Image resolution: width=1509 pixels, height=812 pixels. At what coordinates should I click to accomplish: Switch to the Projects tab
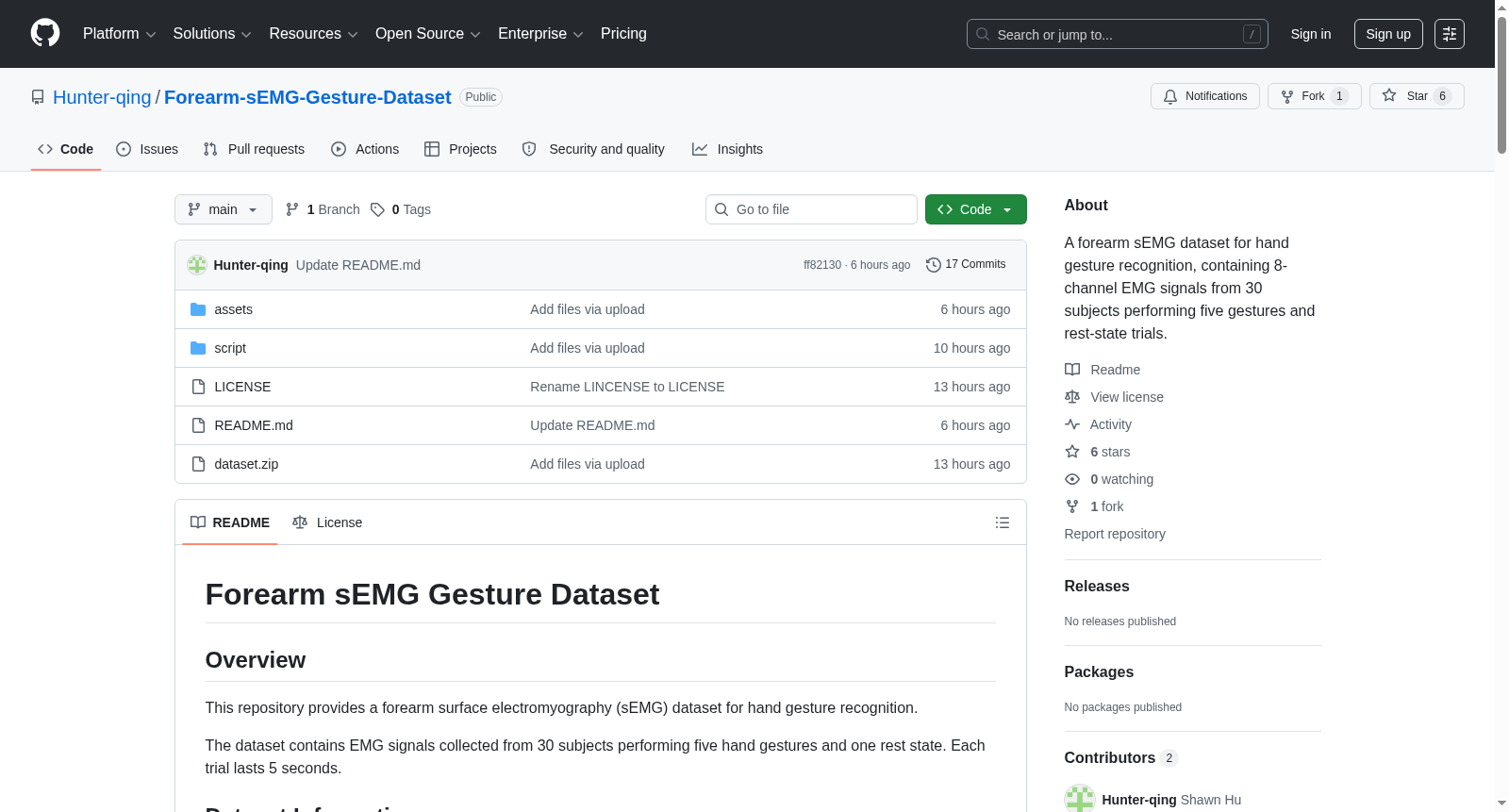pos(460,149)
